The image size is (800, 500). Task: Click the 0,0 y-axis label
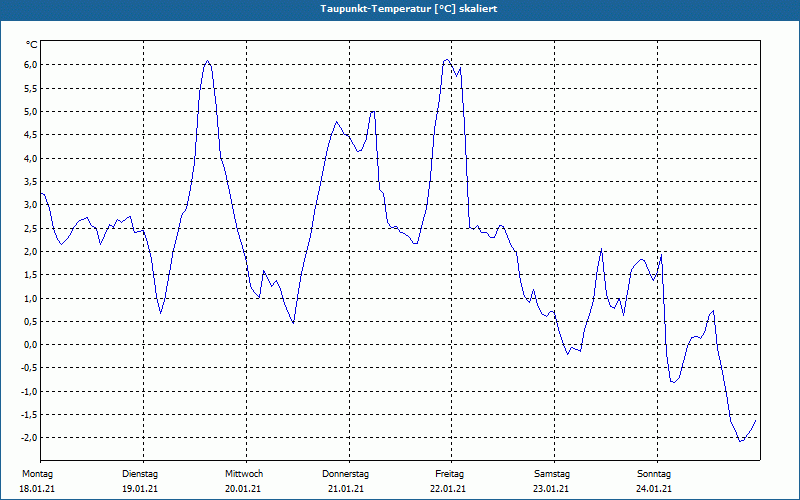(30, 344)
